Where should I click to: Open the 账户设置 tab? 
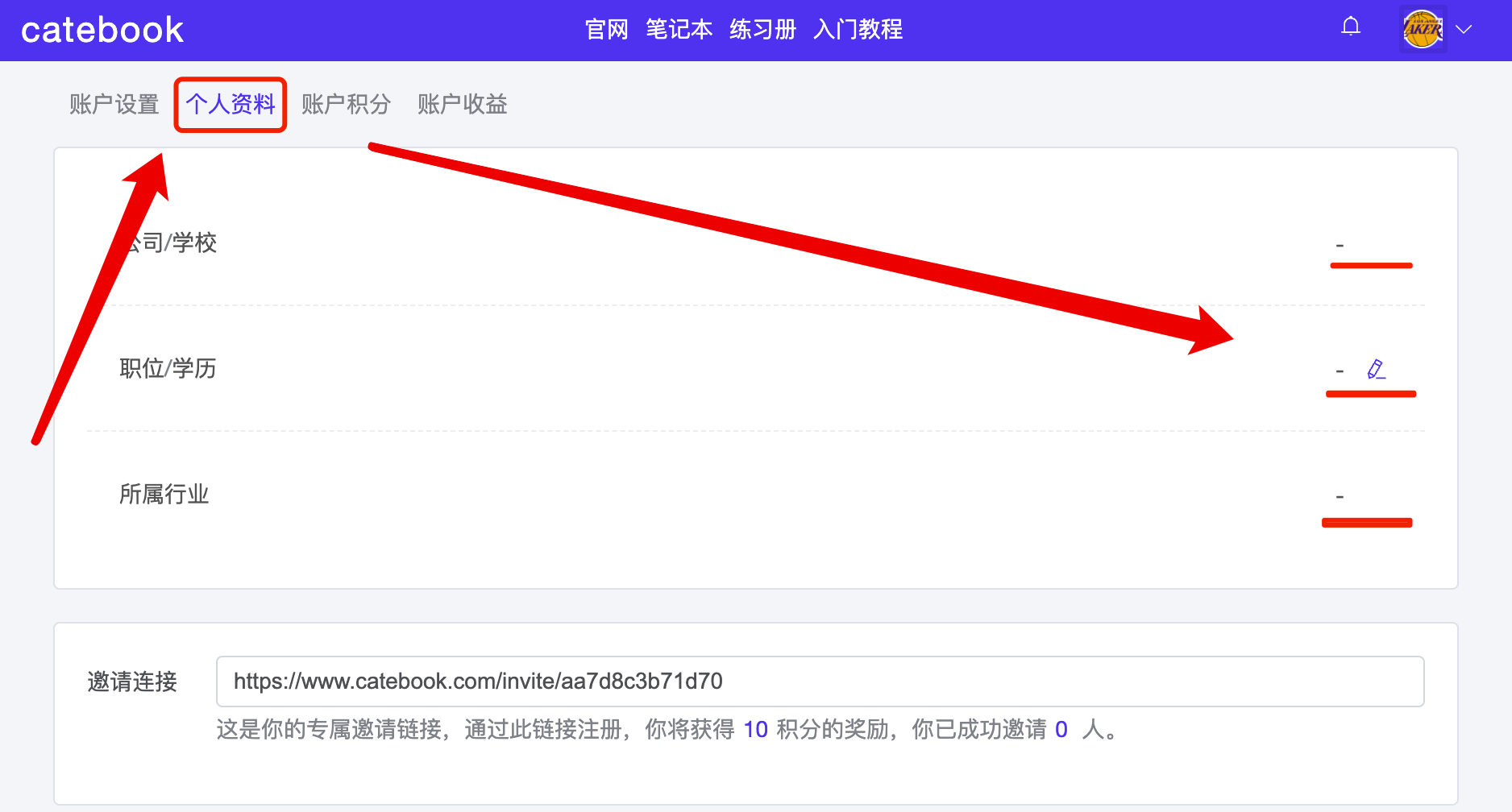tap(114, 105)
